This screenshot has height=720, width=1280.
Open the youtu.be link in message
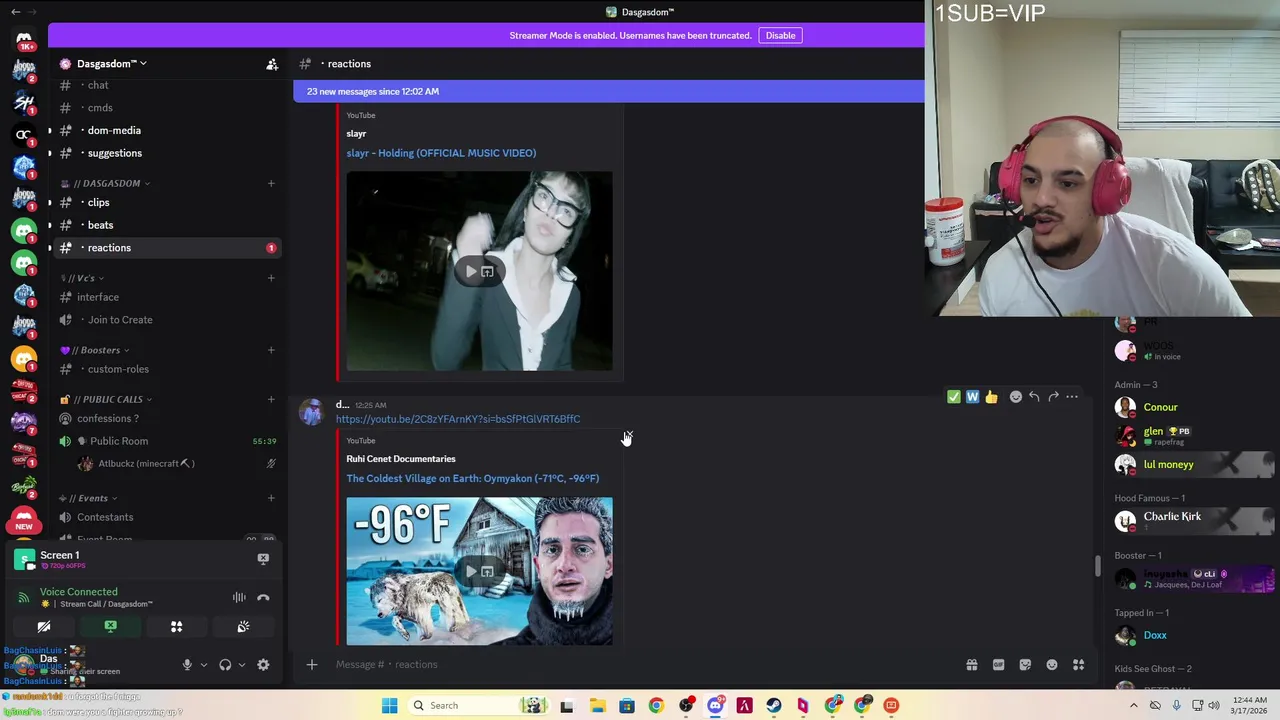click(x=458, y=419)
